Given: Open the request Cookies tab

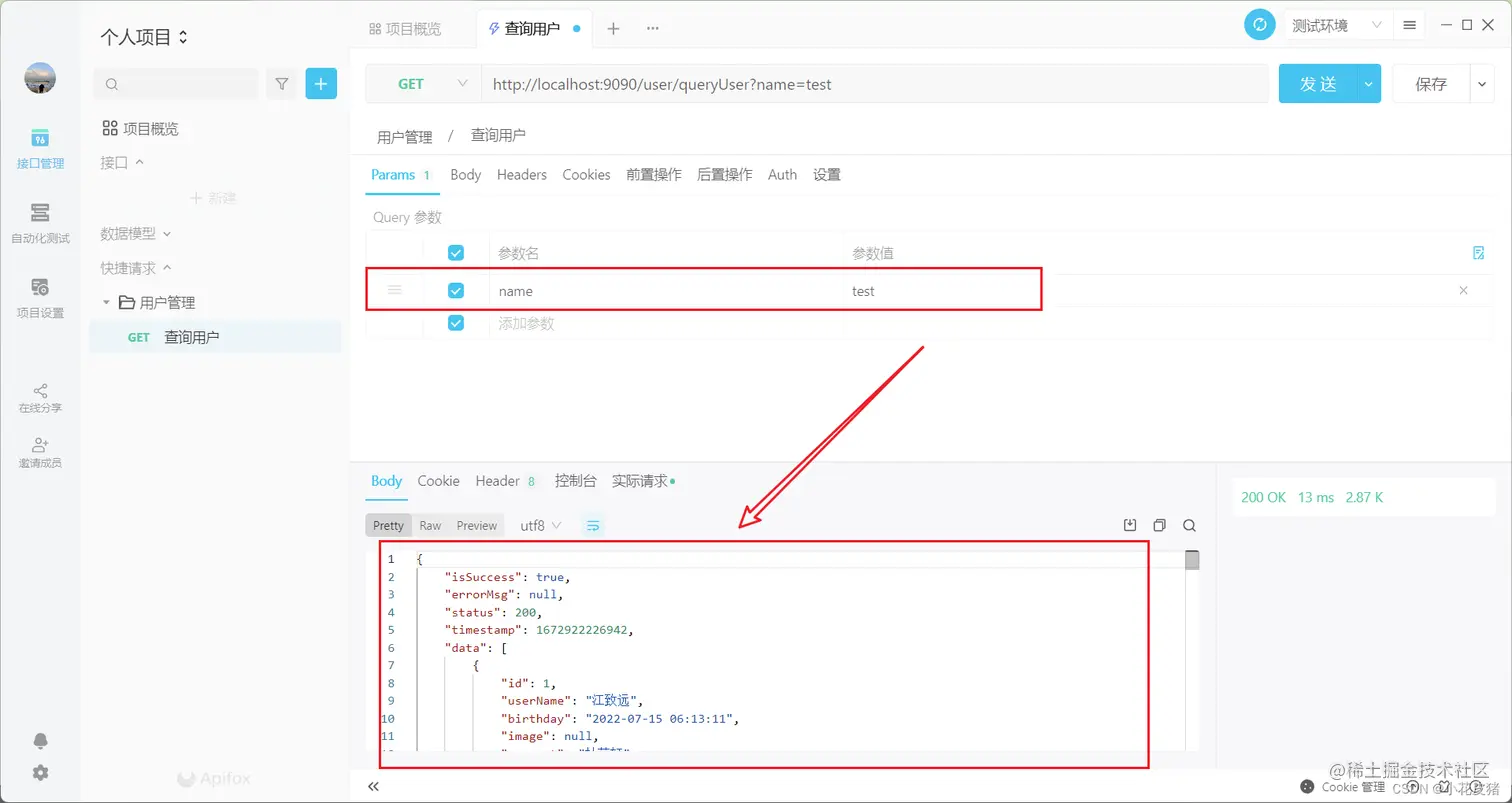Looking at the screenshot, I should point(586,174).
